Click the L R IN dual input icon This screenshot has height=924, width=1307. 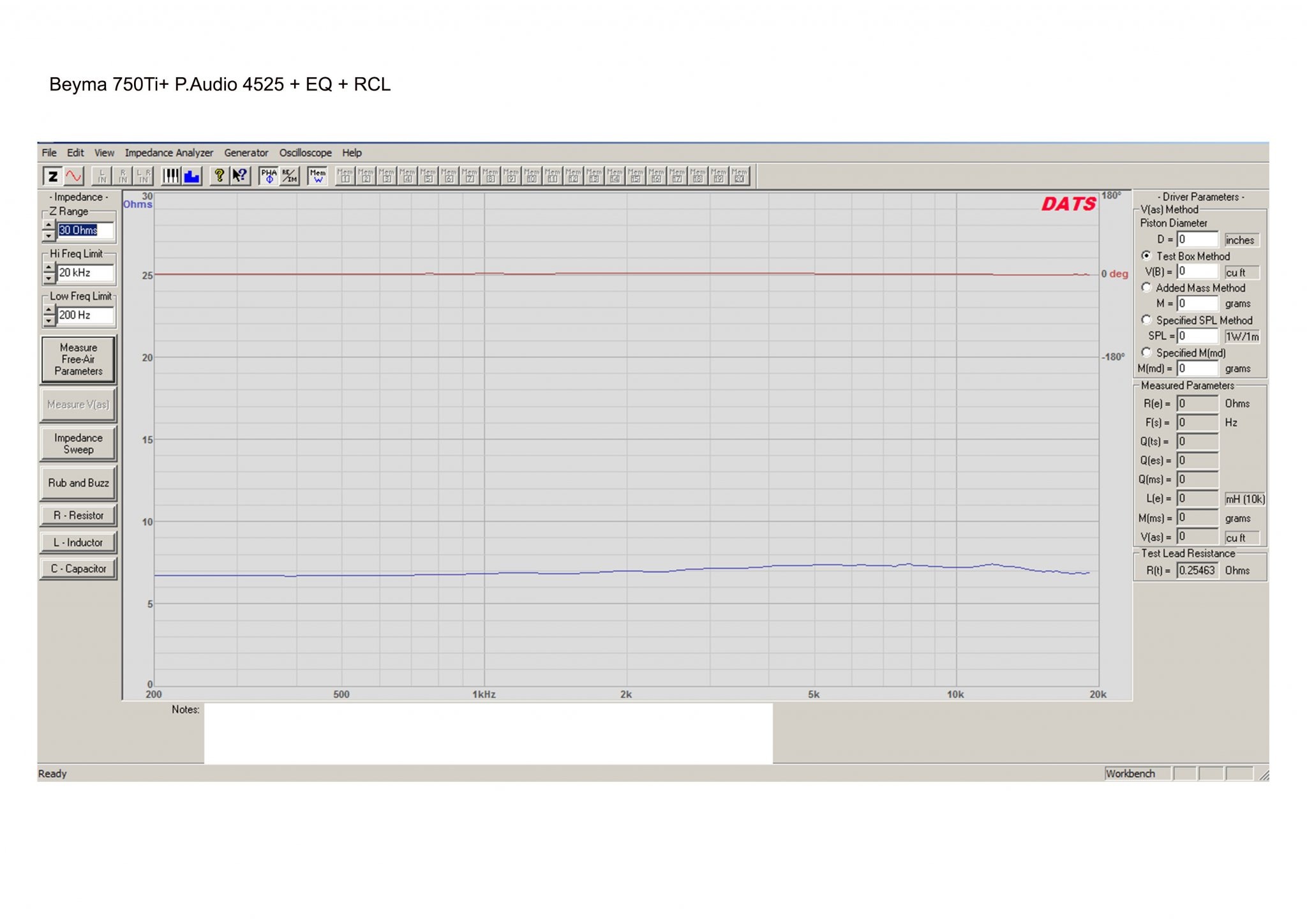(x=144, y=176)
